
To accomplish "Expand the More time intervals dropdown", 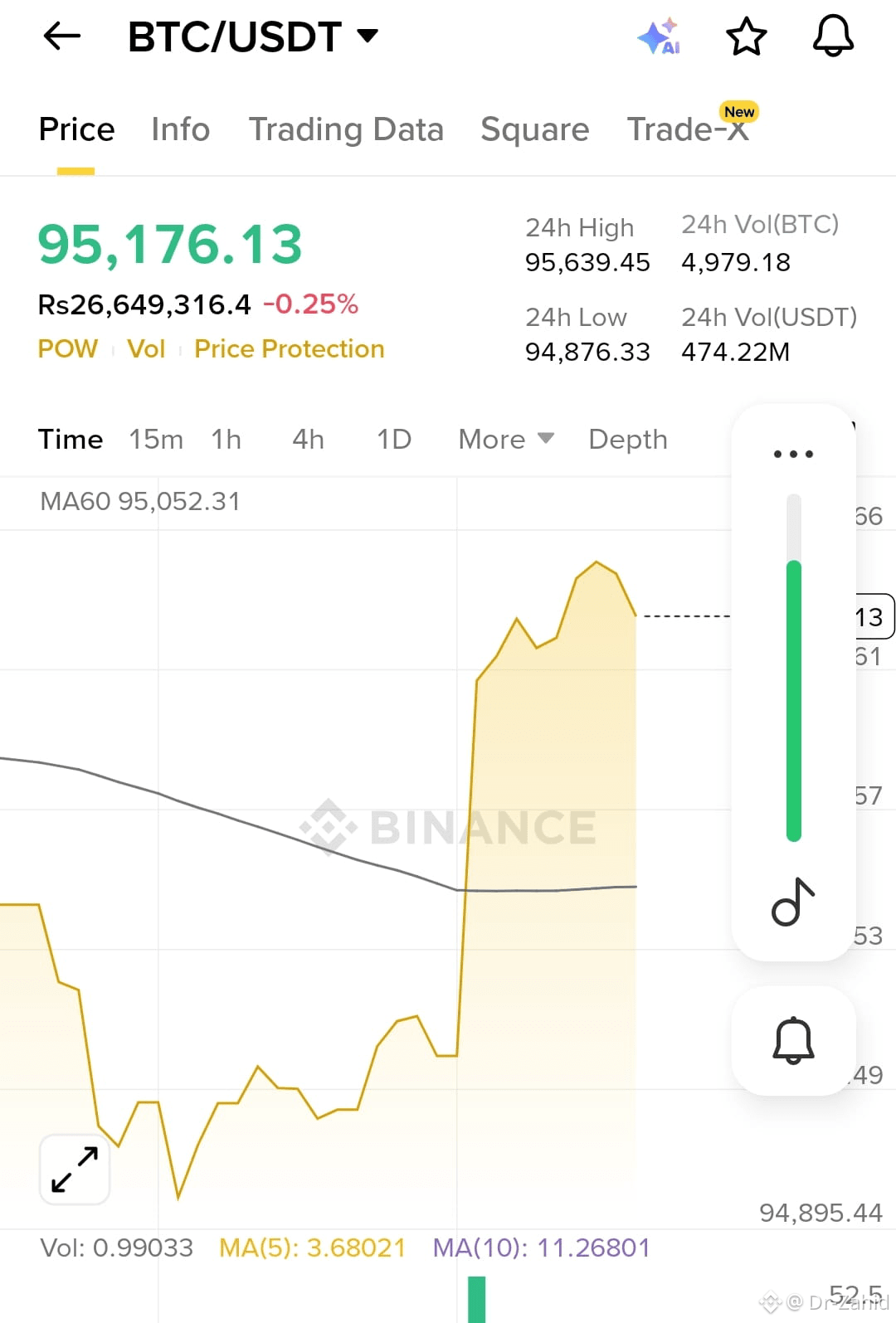I will (x=506, y=439).
